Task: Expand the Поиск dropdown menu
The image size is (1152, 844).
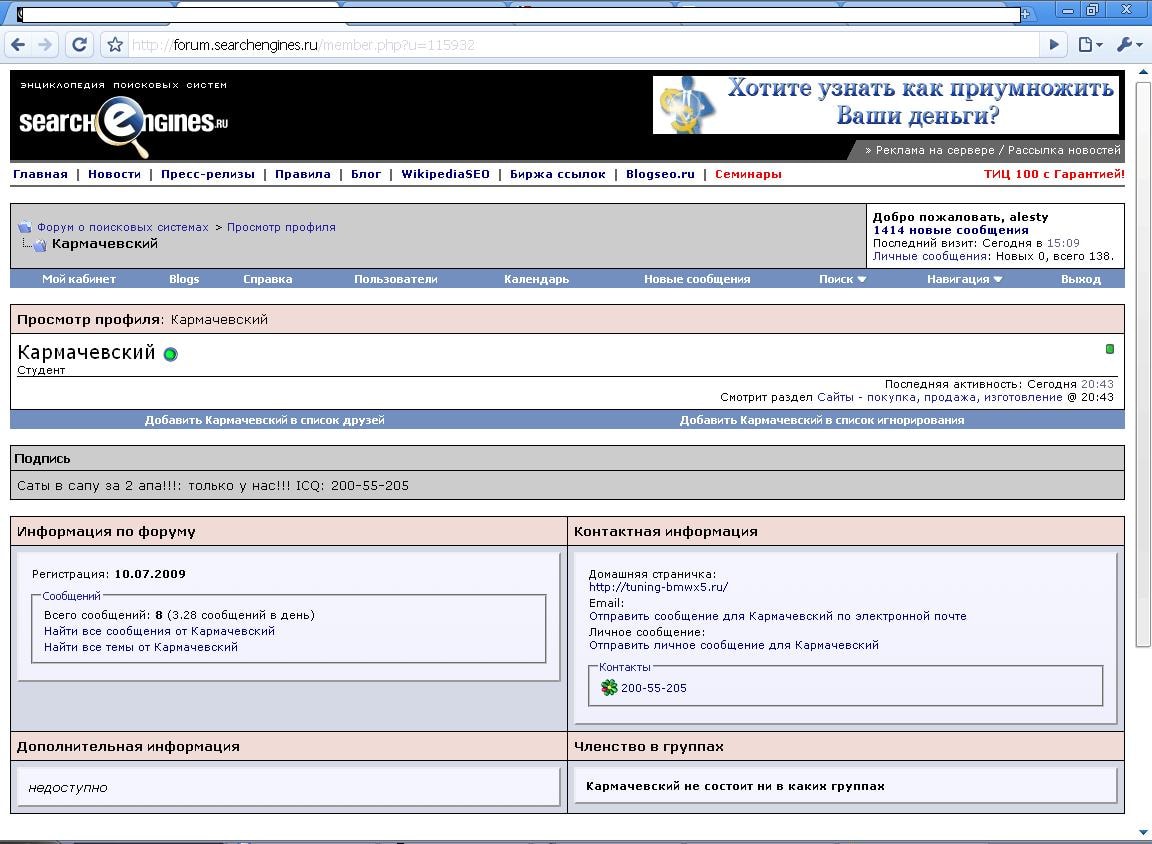Action: 842,279
